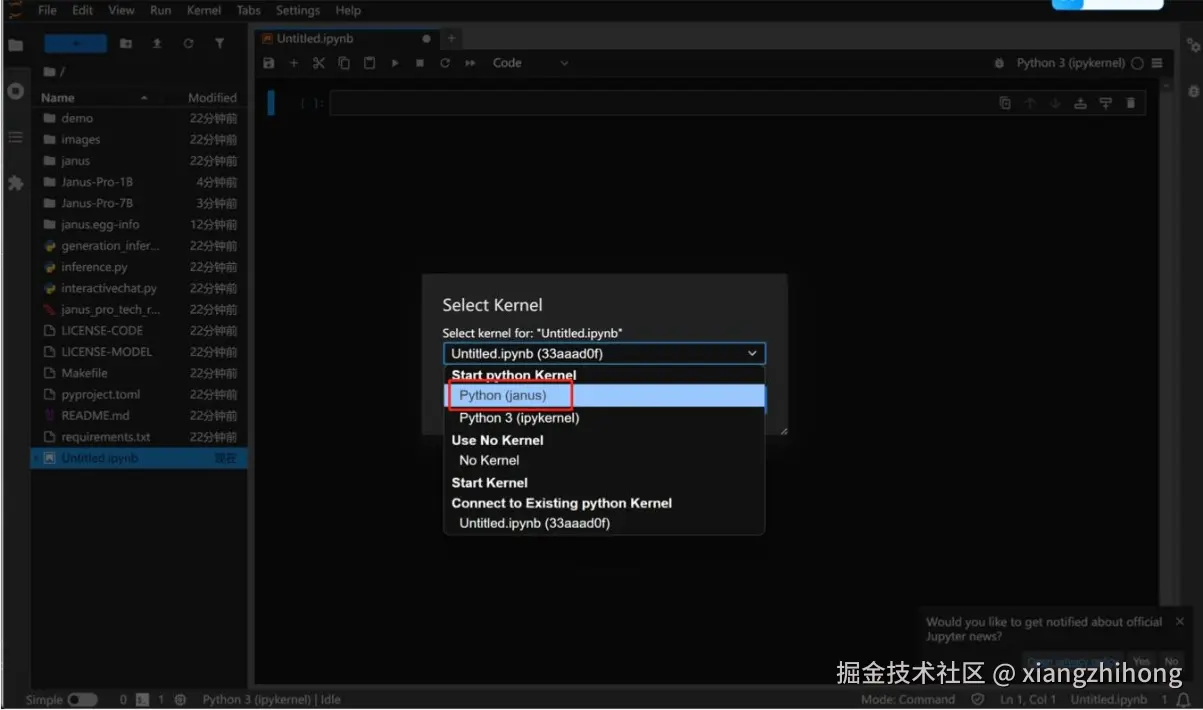Open the Property Inspector gear icon on right sidebar

[x=1193, y=45]
